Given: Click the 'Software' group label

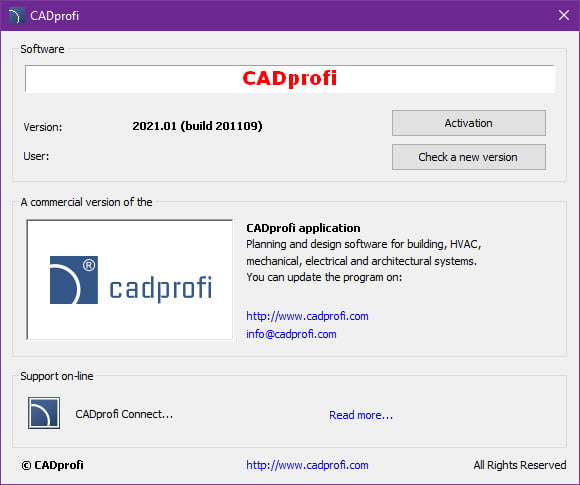Looking at the screenshot, I should pos(42,49).
